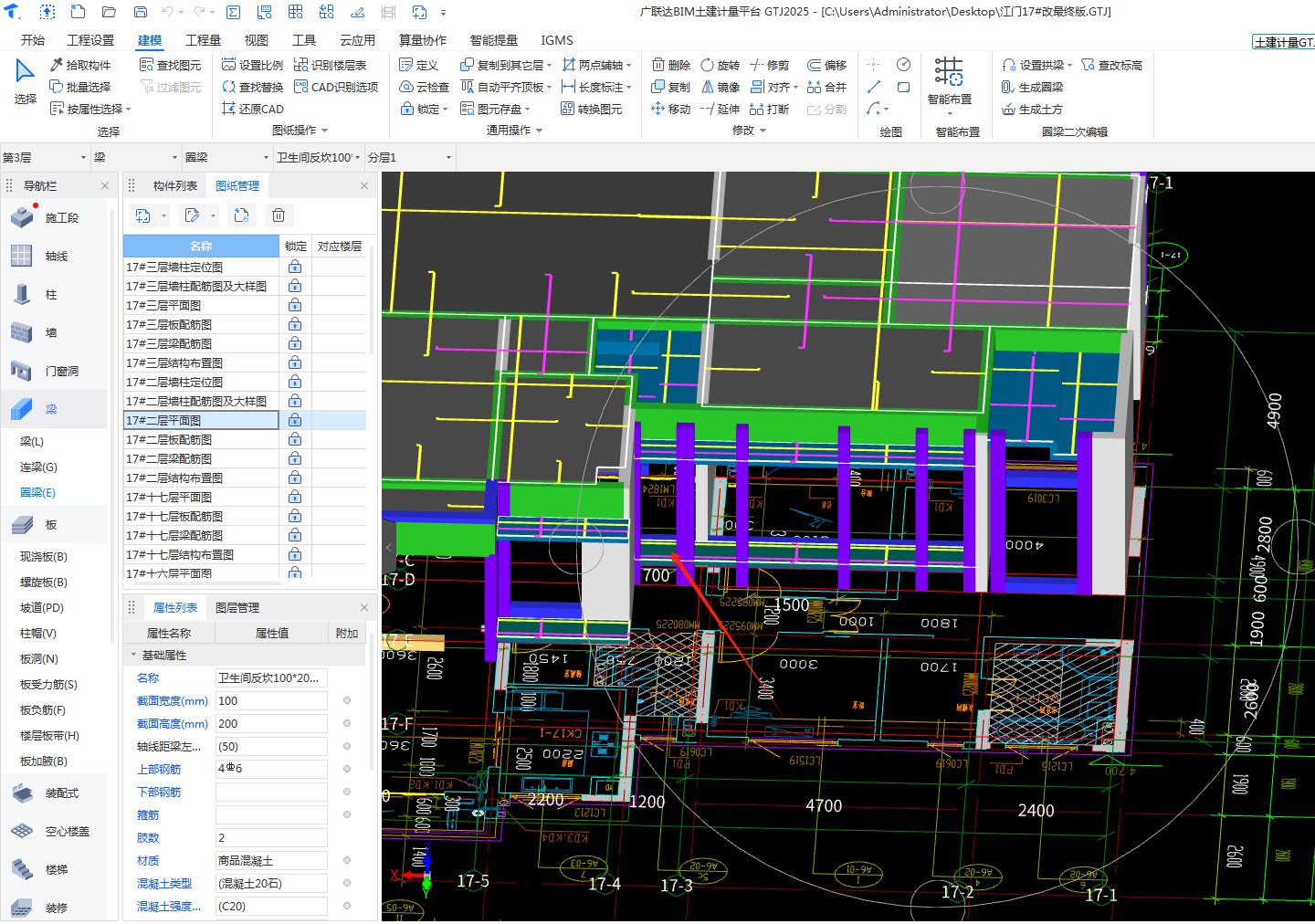The width and height of the screenshot is (1315, 924).
Task: Click 生成土方 tool
Action: point(1032,109)
